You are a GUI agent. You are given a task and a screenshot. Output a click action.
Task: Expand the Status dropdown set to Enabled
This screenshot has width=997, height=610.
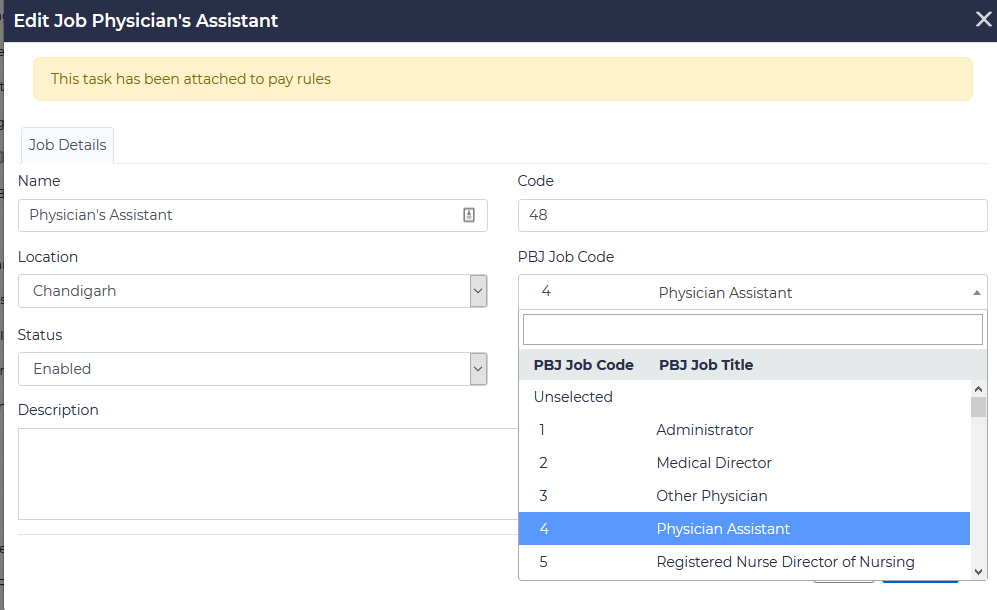252,369
